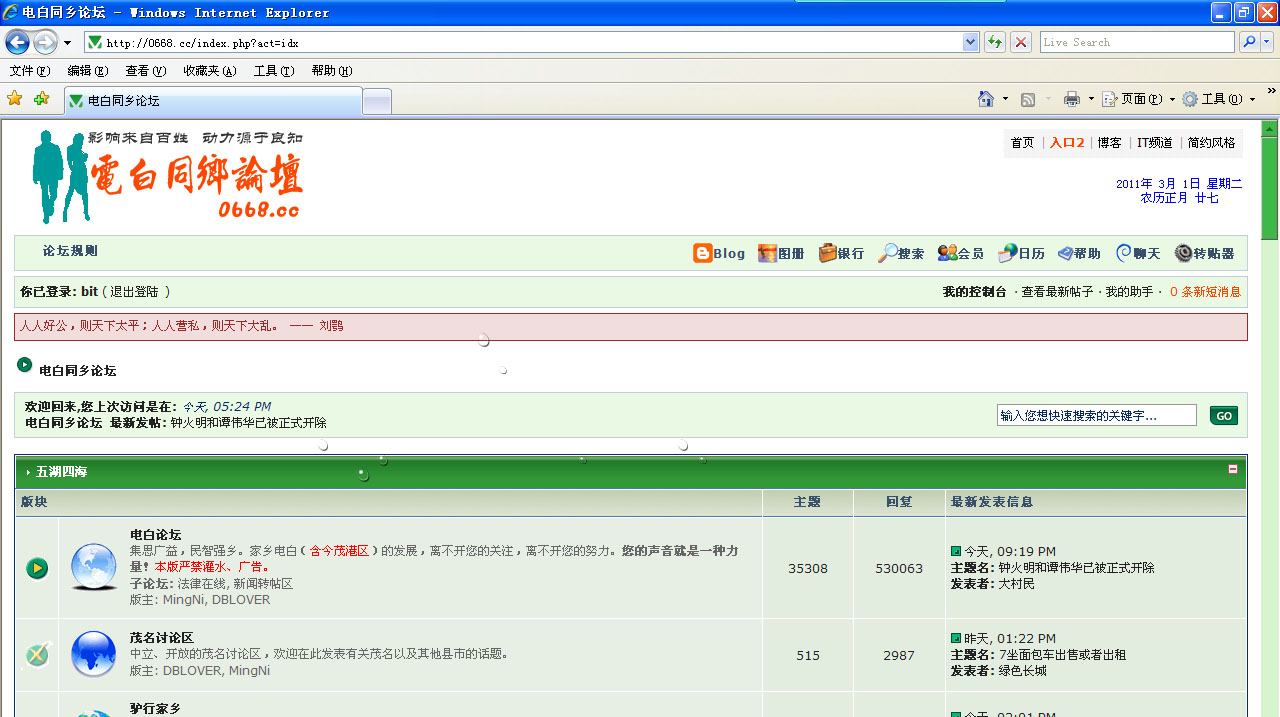Open the 会员 members icon
This screenshot has height=717, width=1280.
point(947,254)
